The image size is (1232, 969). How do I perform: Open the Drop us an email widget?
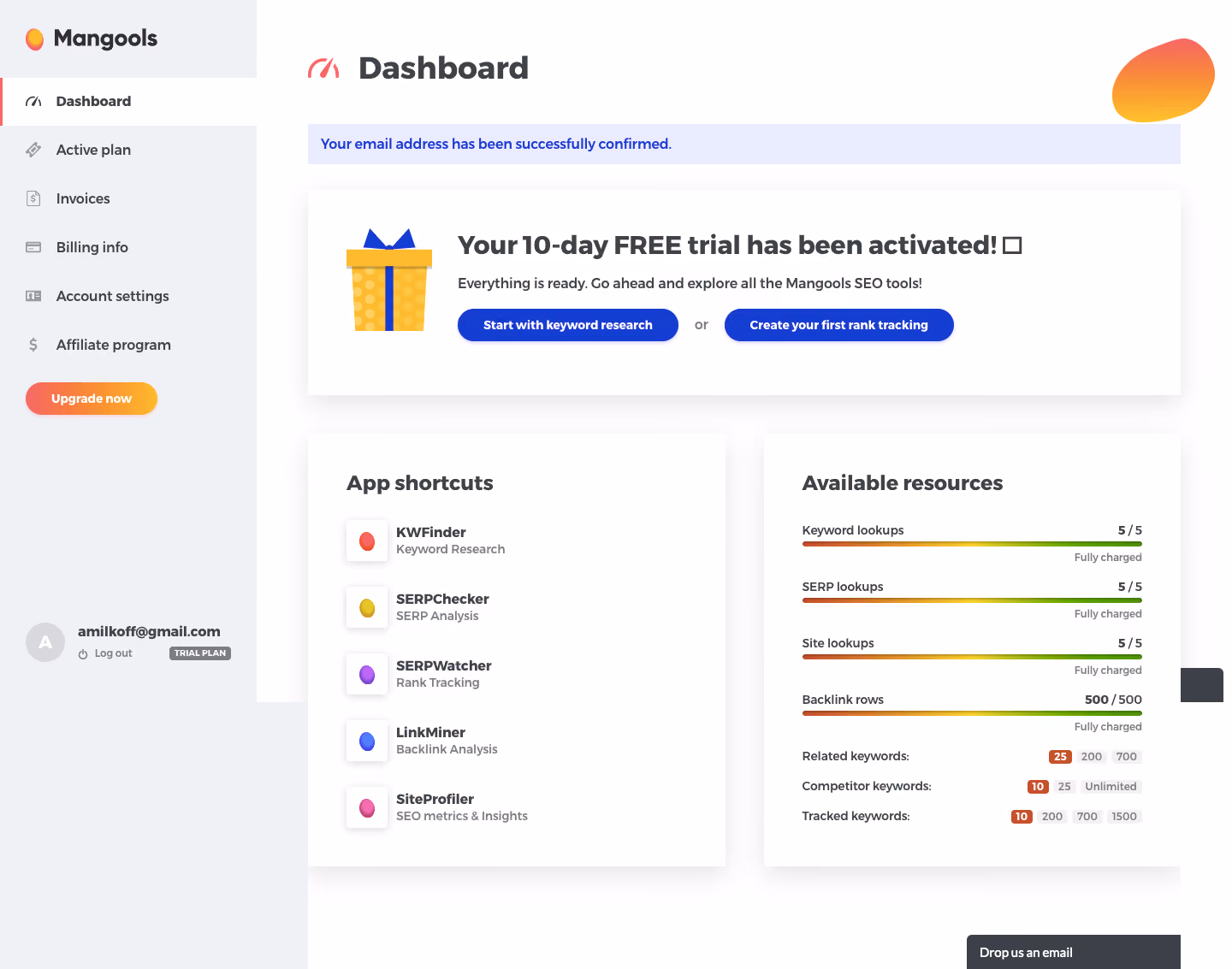(x=1074, y=952)
